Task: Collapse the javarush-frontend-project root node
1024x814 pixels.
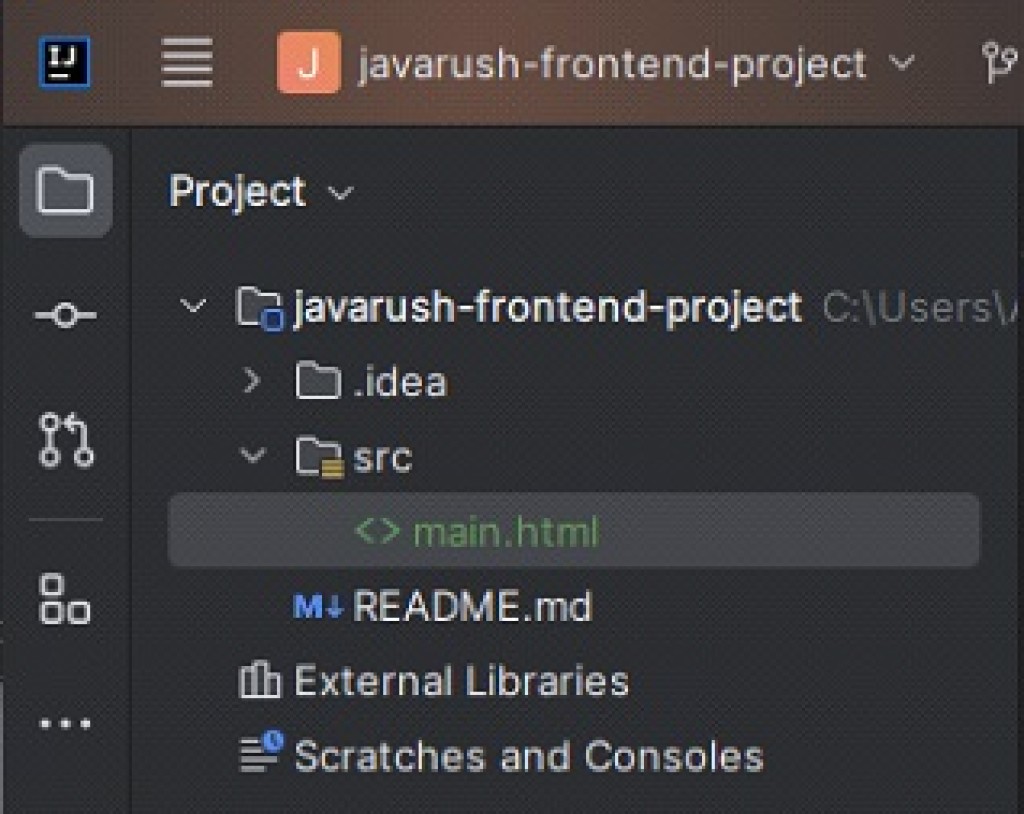Action: 193,307
